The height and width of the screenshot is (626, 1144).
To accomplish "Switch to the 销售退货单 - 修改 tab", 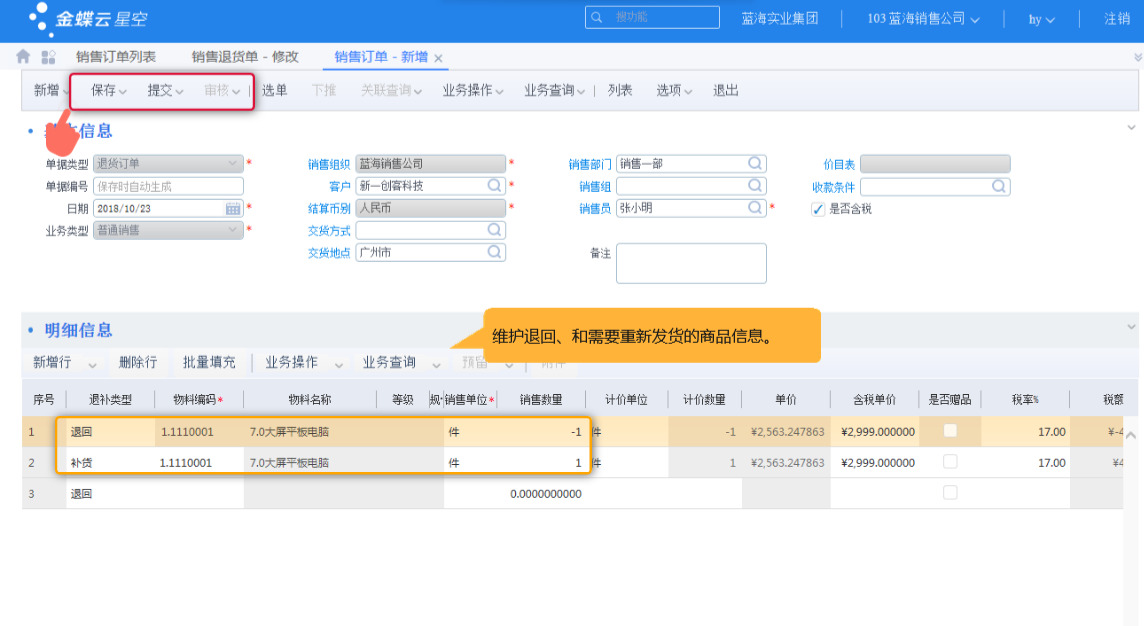I will click(245, 57).
